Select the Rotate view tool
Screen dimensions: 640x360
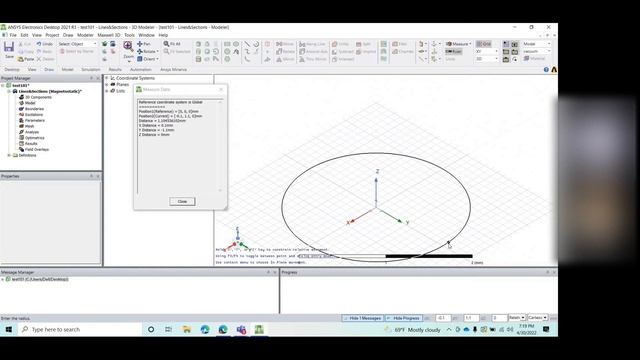146,51
